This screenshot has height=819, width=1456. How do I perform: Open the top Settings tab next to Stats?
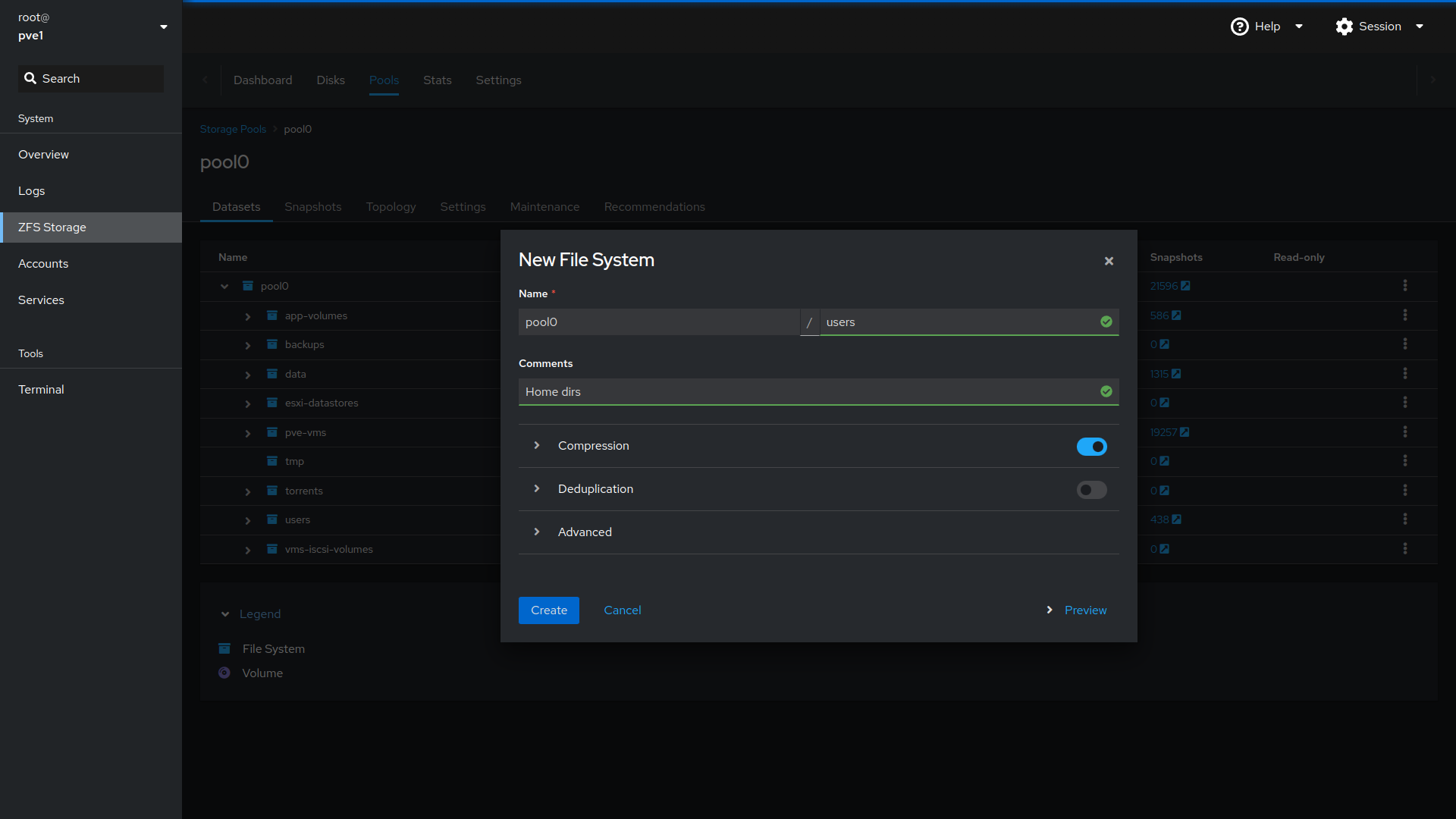tap(498, 80)
